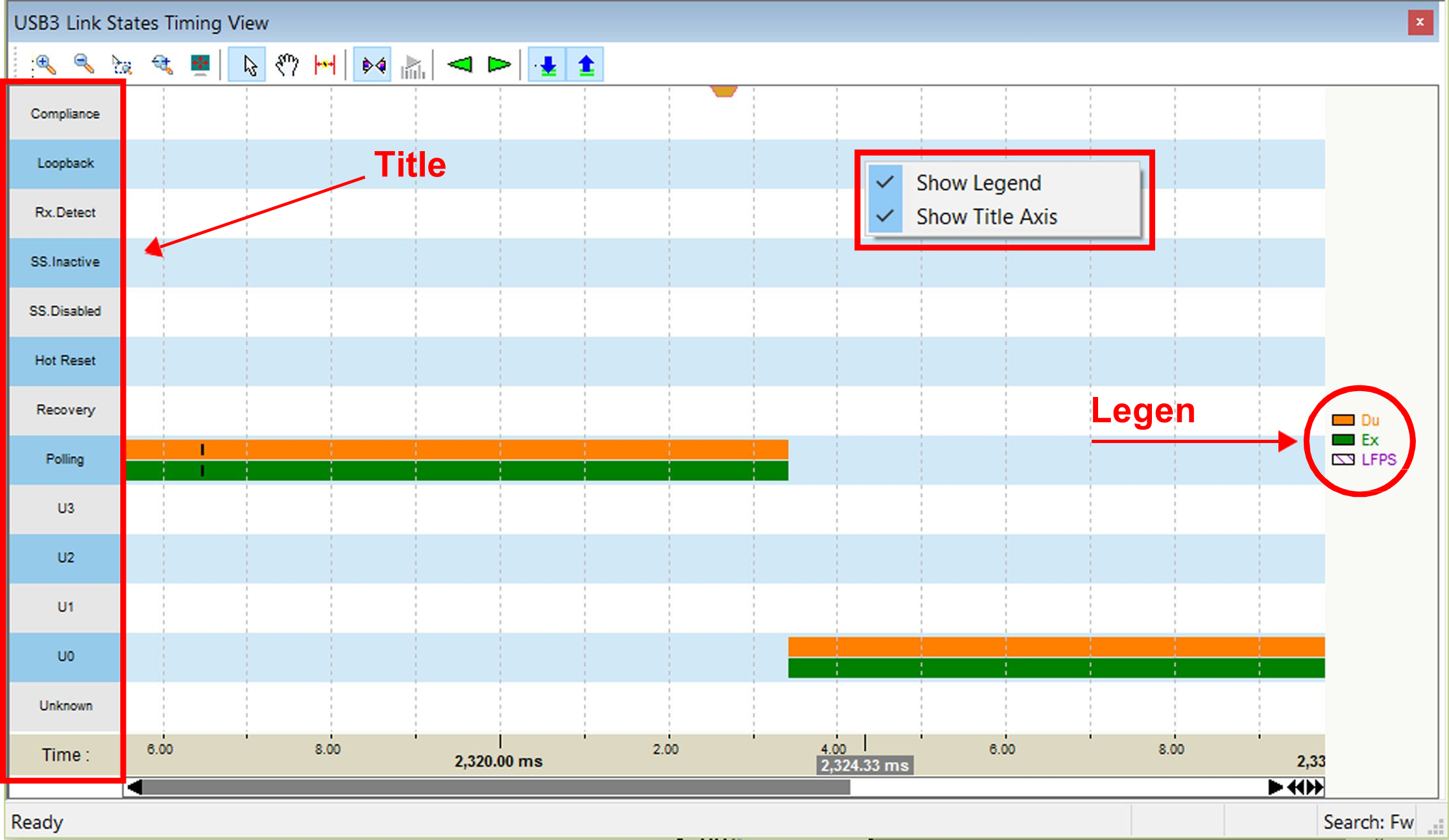Click the grayed-out bar chart play icon
The width and height of the screenshot is (1449, 840).
click(412, 66)
